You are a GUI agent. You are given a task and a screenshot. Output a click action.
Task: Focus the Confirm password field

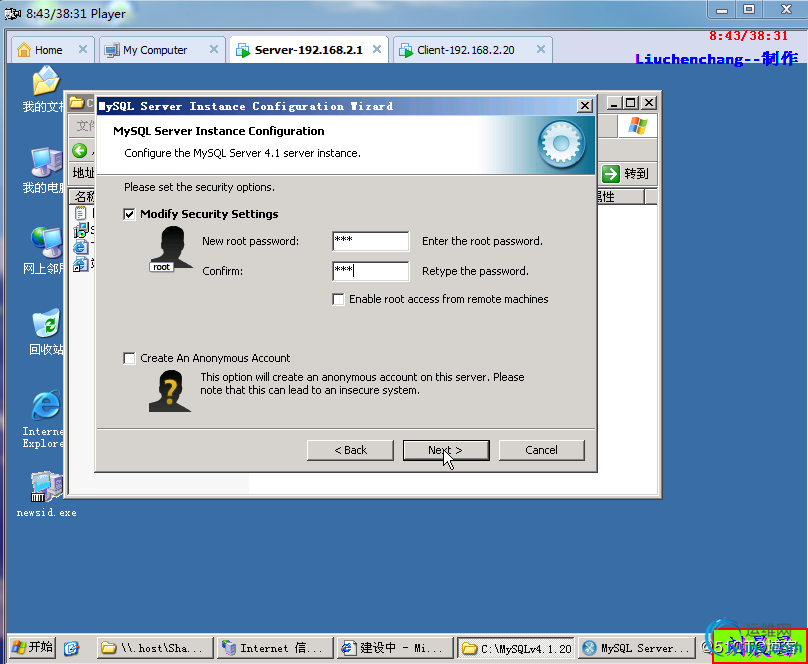[371, 271]
